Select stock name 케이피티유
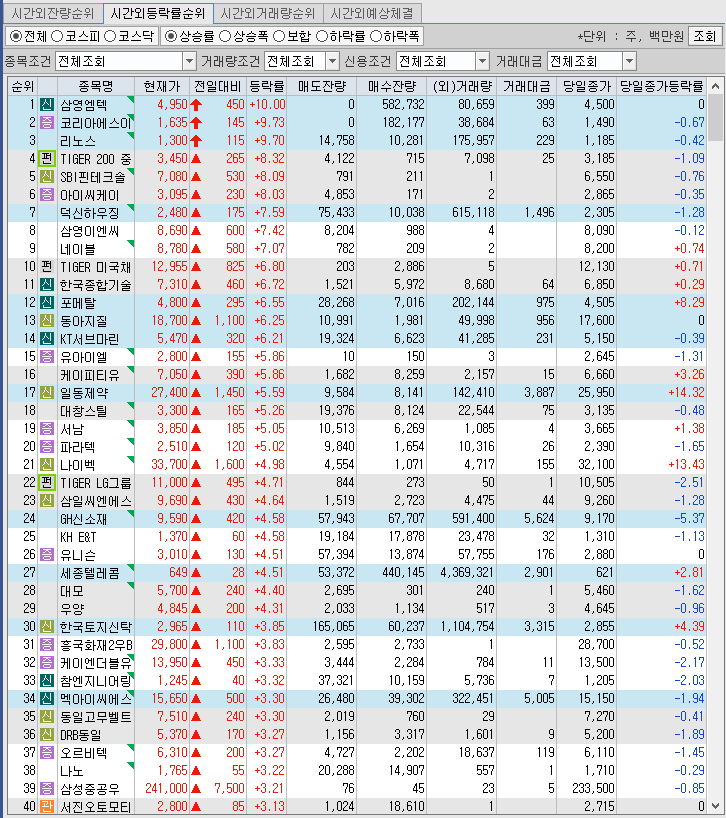726x818 pixels. point(90,375)
